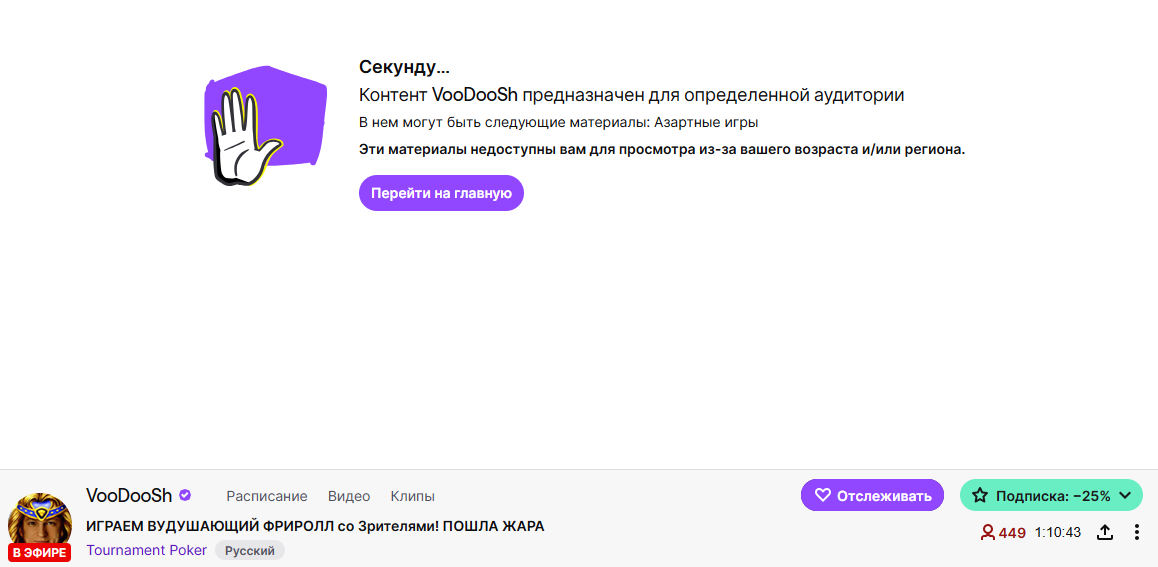Click the "Перейти на главную" button
This screenshot has height=567, width=1158.
pyautogui.click(x=441, y=193)
